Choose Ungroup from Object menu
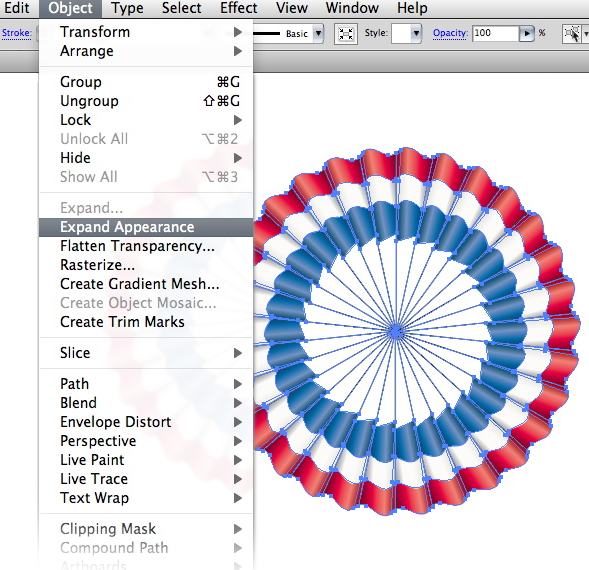 146,101
